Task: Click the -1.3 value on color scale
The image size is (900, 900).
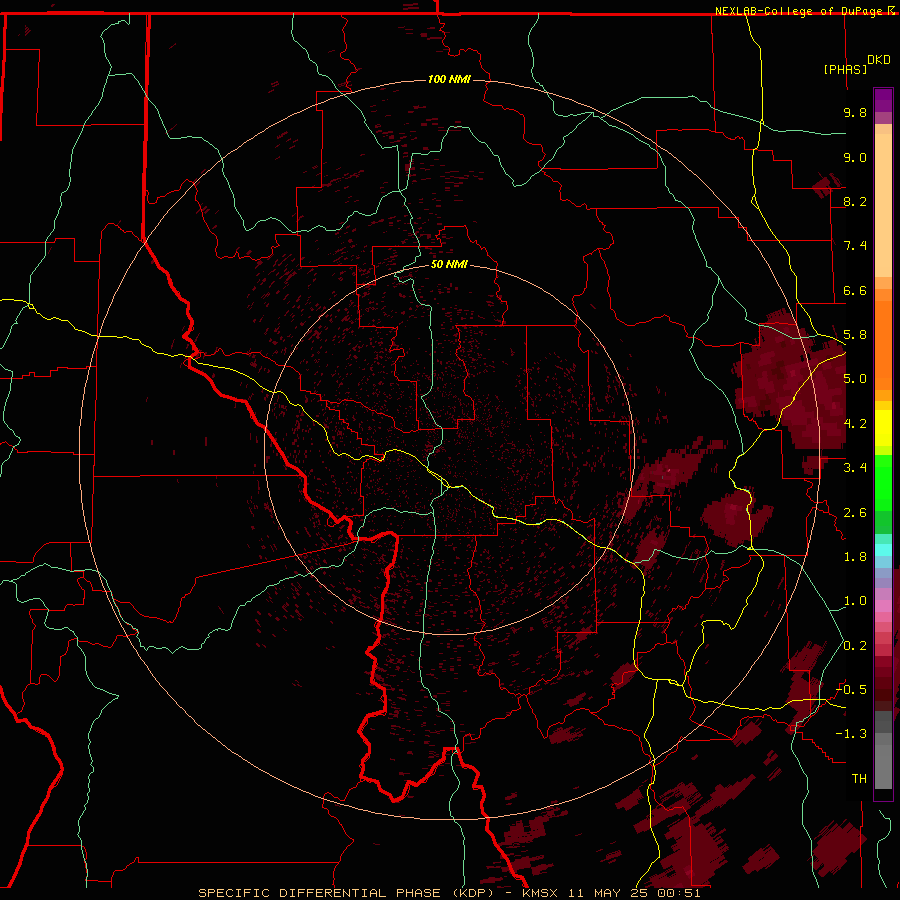Action: coord(851,734)
